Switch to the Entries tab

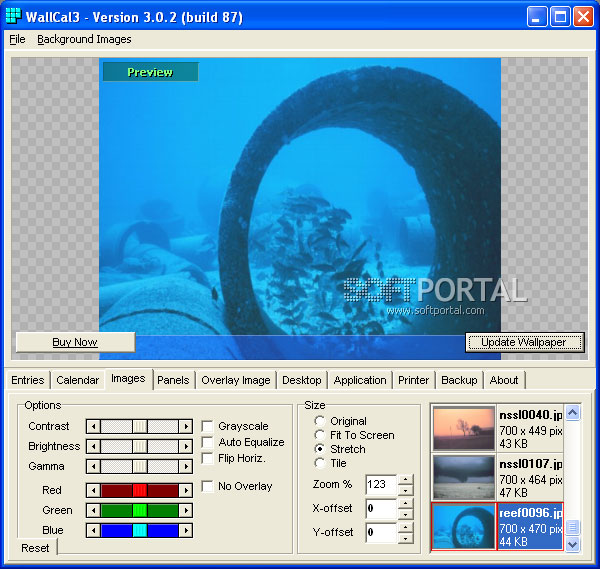click(28, 380)
